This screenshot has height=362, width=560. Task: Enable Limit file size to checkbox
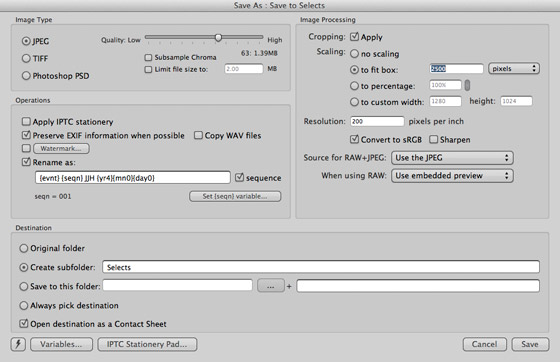[148, 69]
